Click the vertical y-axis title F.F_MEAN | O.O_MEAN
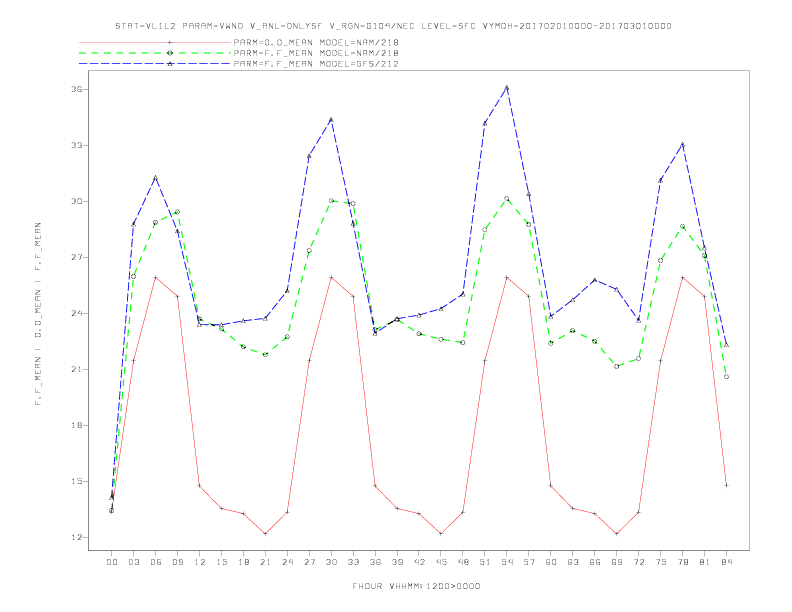The height and width of the screenshot is (612, 792). click(38, 314)
